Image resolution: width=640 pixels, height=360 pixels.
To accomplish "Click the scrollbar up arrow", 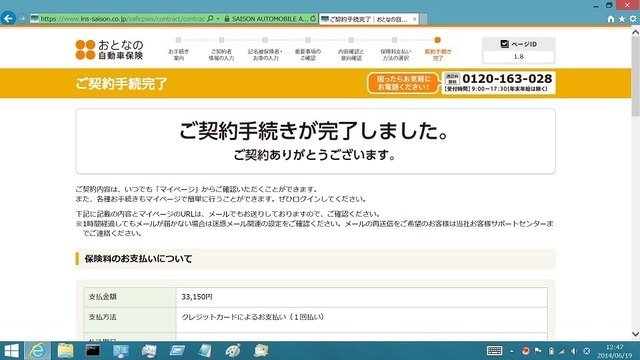I will pyautogui.click(x=635, y=32).
